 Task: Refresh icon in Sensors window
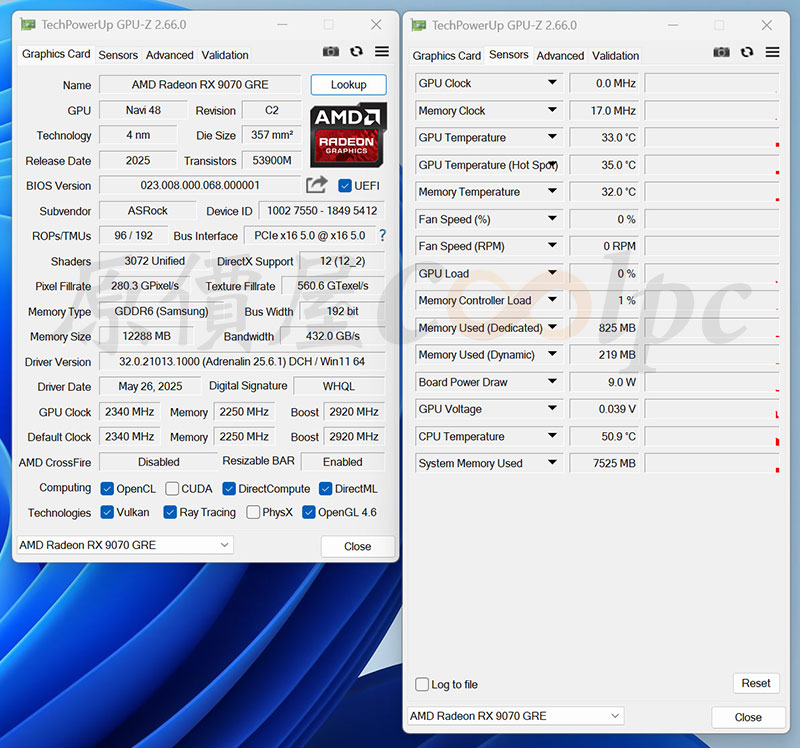(747, 52)
